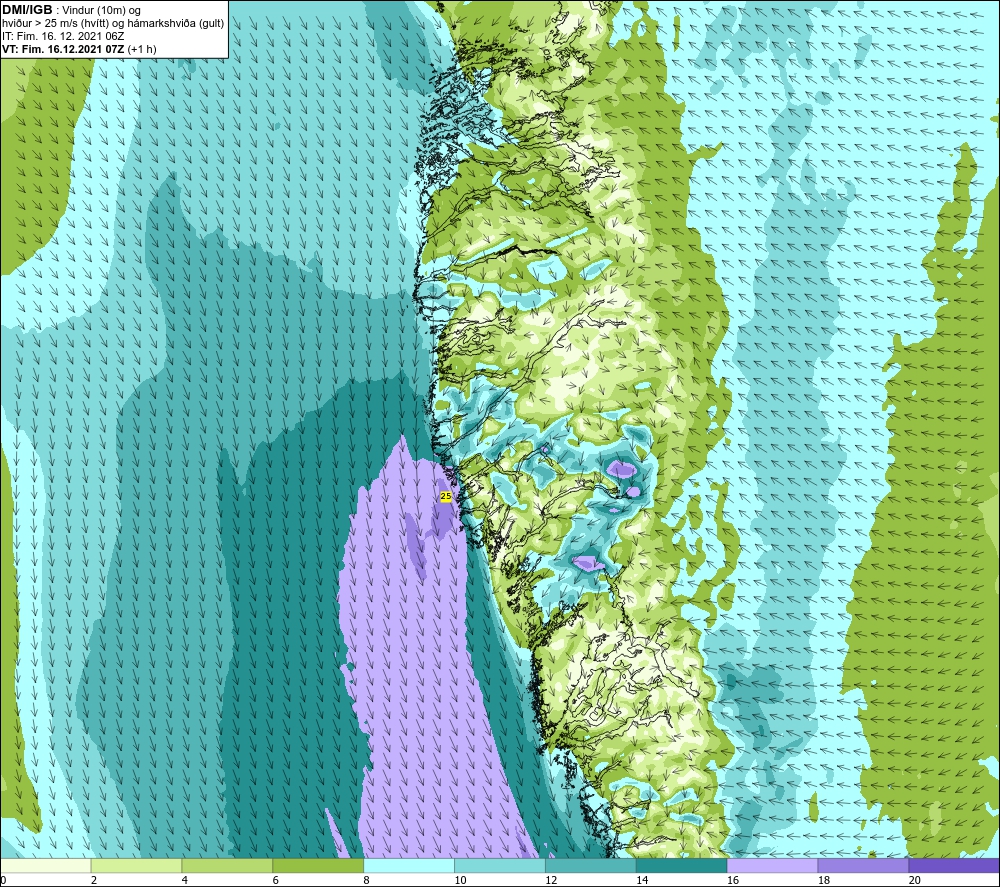Select the DMI/IGB title text
The height and width of the screenshot is (887, 1000).
pyautogui.click(x=27, y=10)
